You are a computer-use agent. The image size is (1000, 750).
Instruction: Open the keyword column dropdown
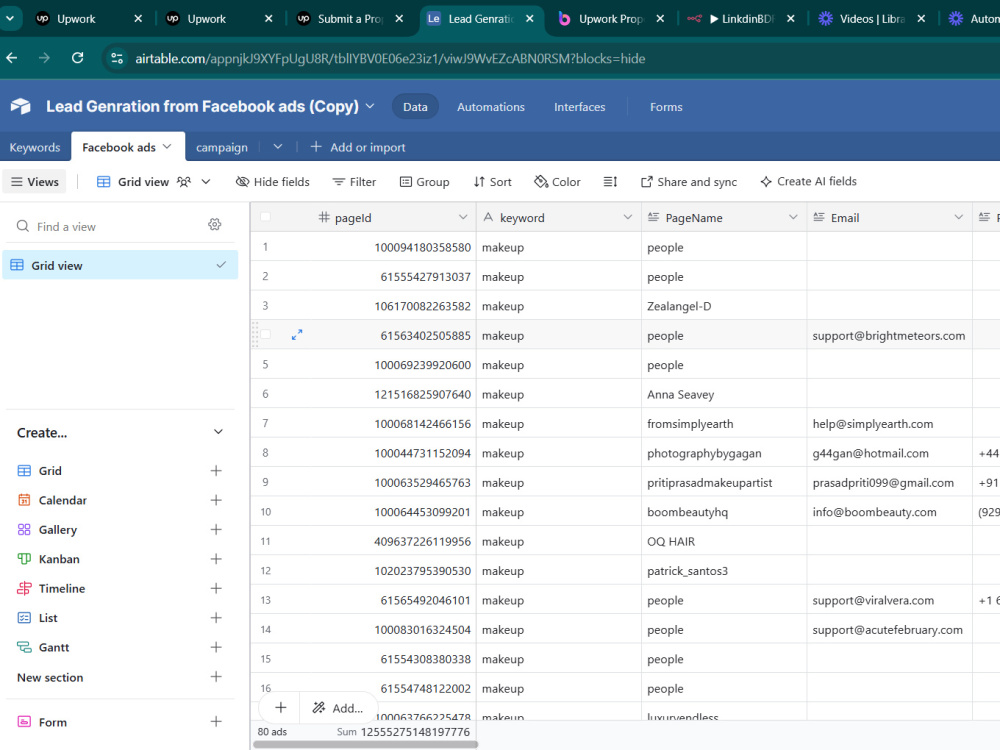[x=628, y=217]
